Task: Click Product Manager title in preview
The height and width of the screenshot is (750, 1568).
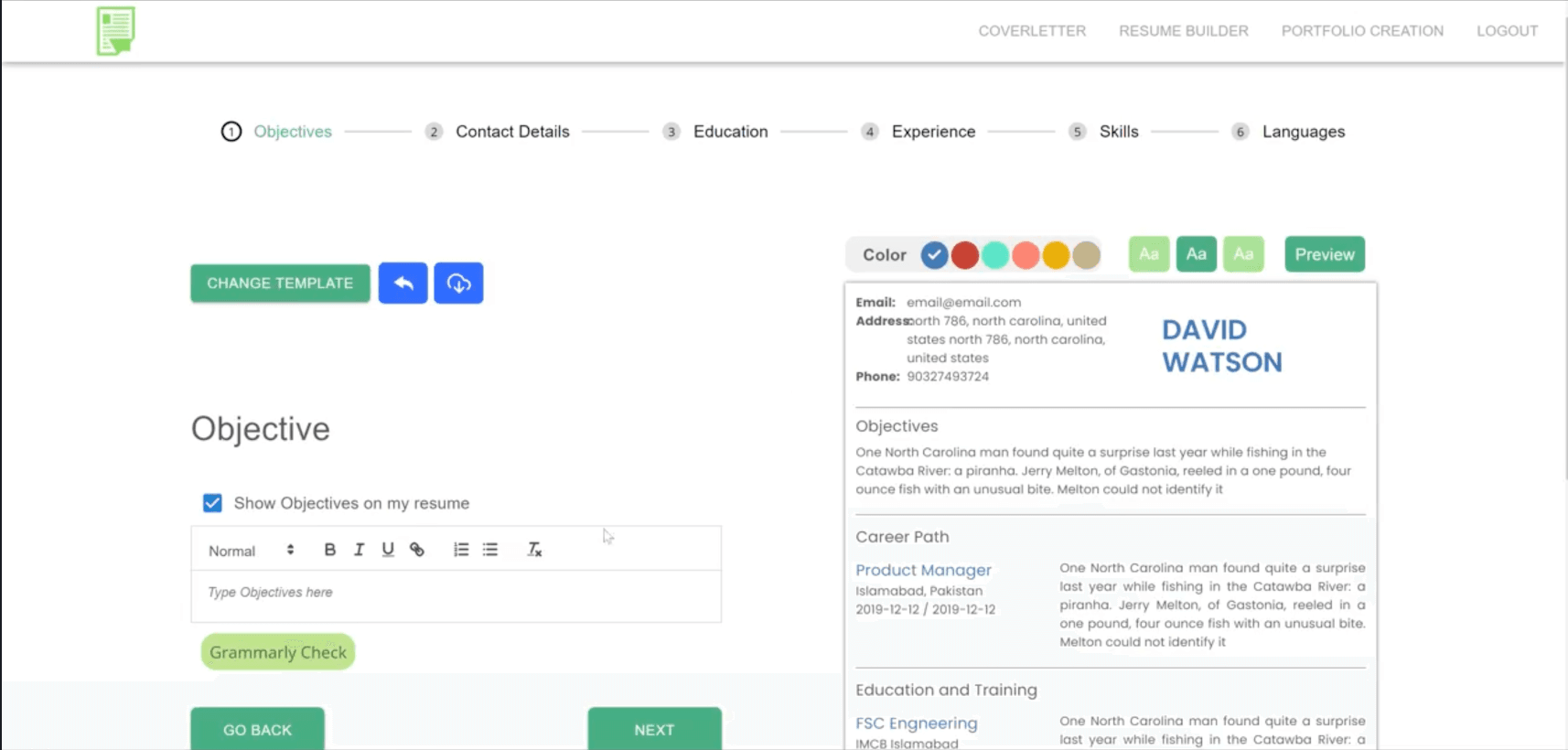Action: pyautogui.click(x=923, y=570)
